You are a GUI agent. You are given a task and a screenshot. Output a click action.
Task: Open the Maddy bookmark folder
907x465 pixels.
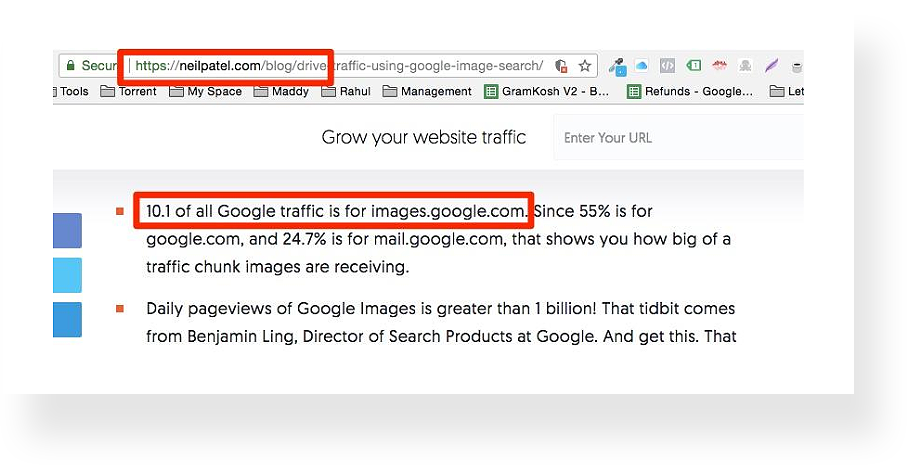[x=281, y=91]
